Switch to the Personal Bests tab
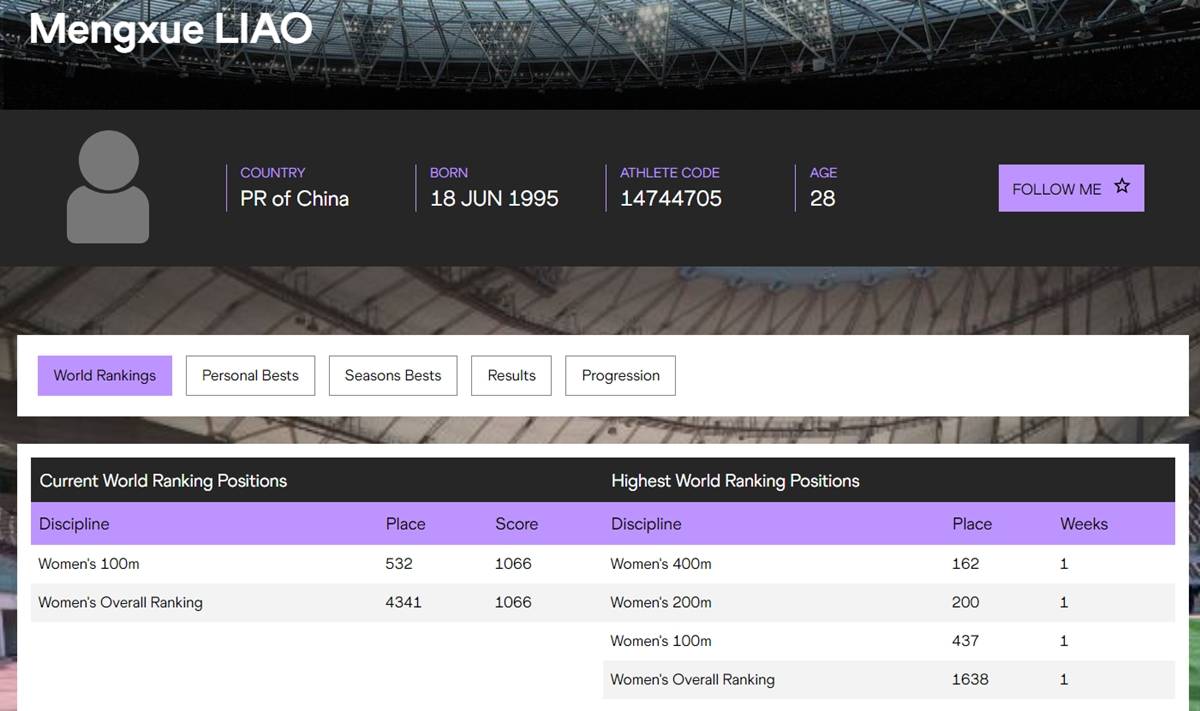The image size is (1200, 711). click(250, 376)
